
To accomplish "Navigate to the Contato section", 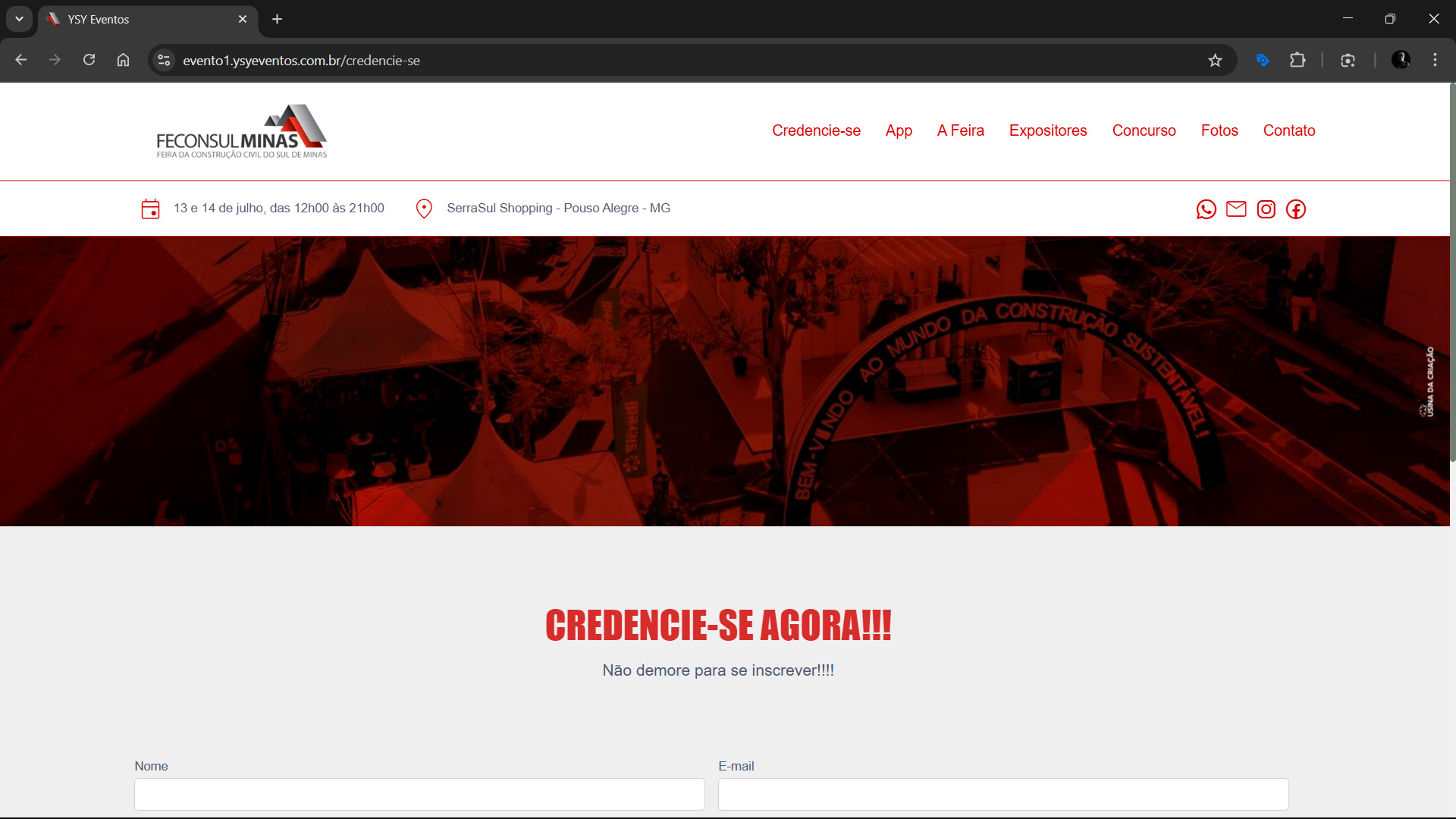I will click(1288, 130).
